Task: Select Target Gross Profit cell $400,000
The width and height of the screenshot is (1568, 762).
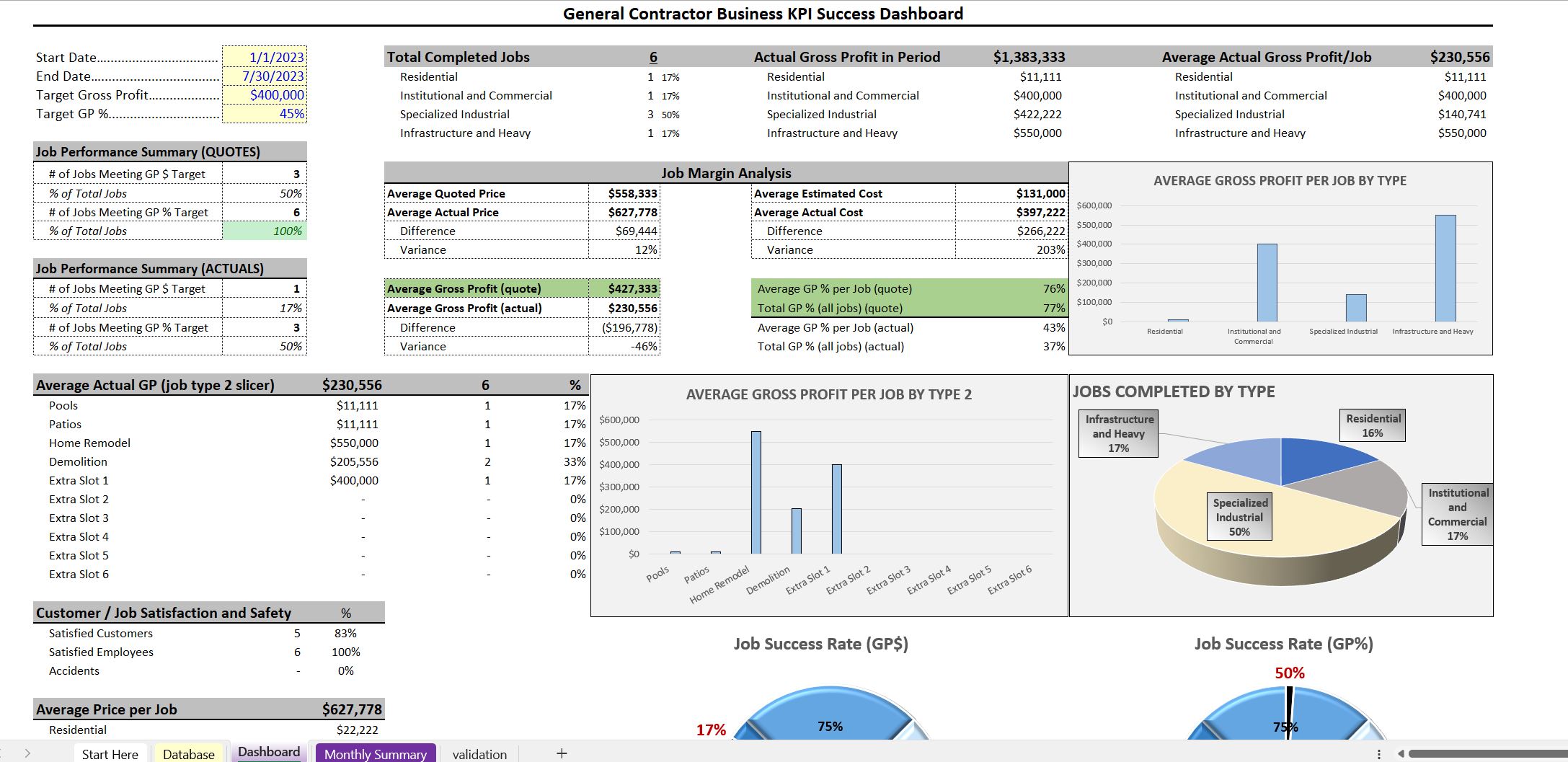Action: point(265,94)
